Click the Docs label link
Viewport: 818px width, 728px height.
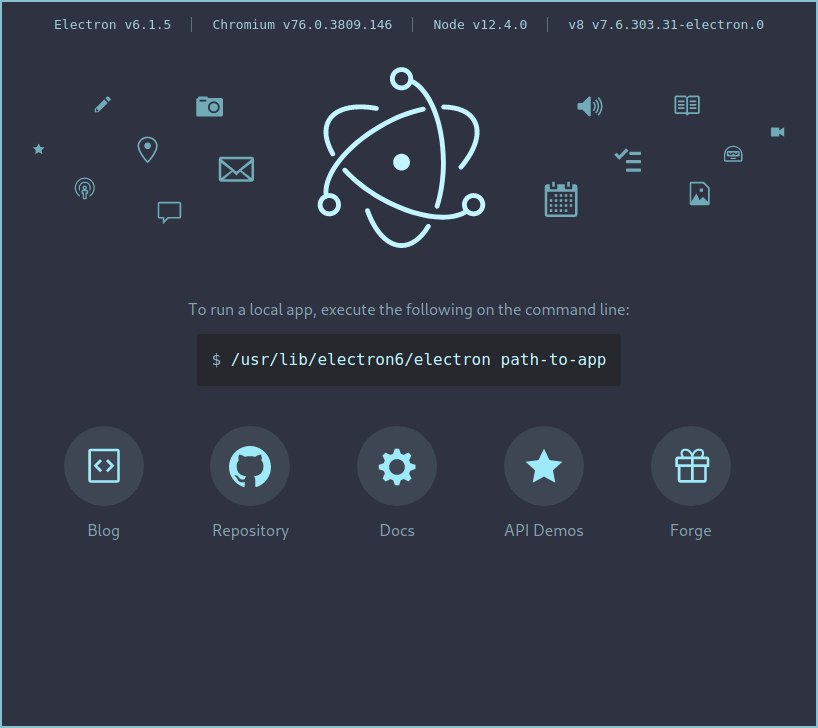tap(397, 531)
